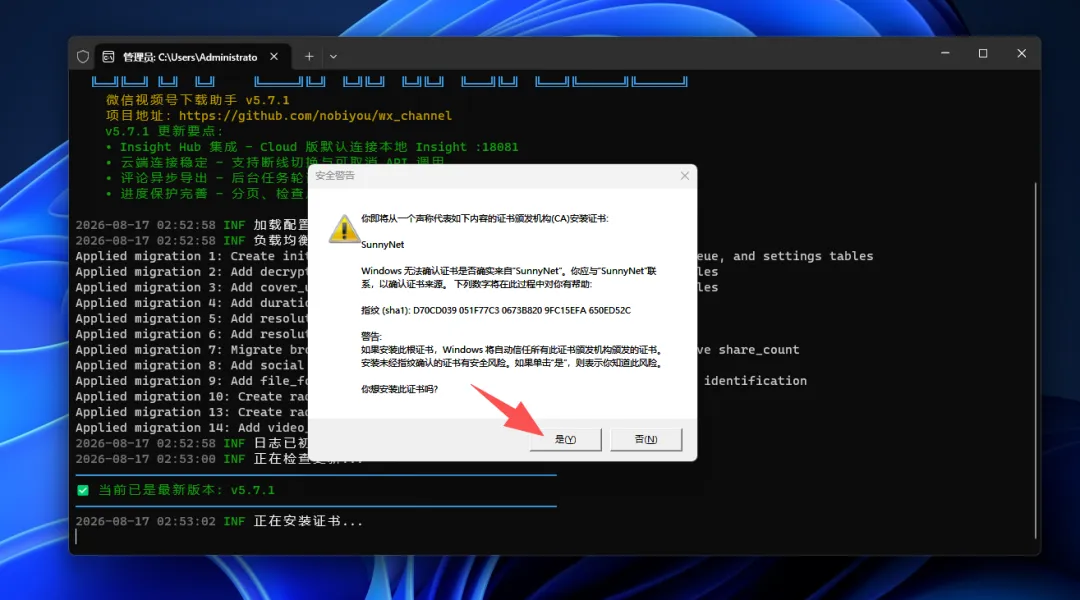Minimize the terminal window
This screenshot has height=600, width=1080.
coord(945,54)
